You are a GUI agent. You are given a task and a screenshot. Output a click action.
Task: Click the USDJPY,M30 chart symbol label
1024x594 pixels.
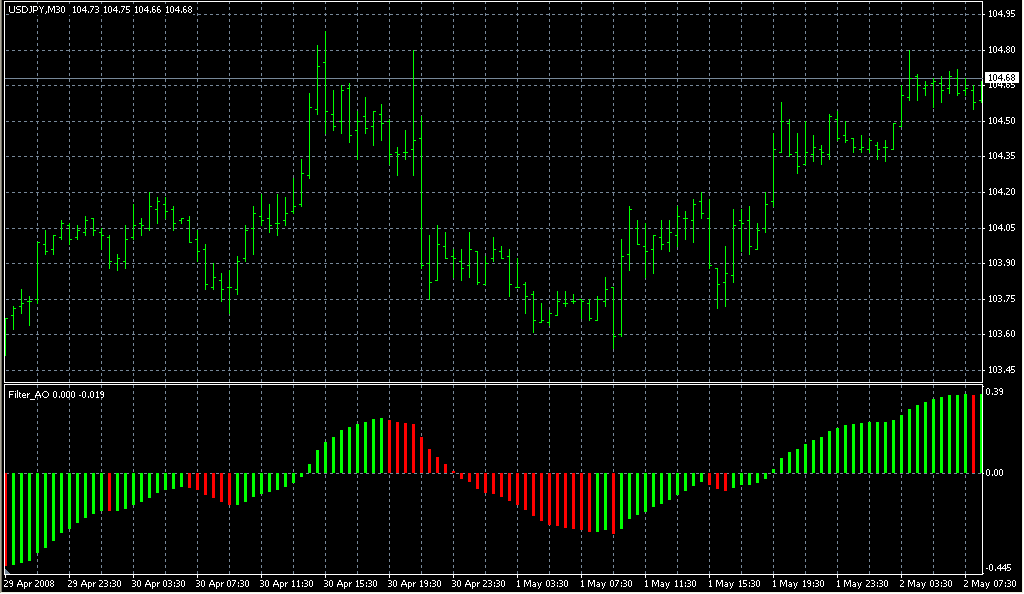(x=36, y=10)
